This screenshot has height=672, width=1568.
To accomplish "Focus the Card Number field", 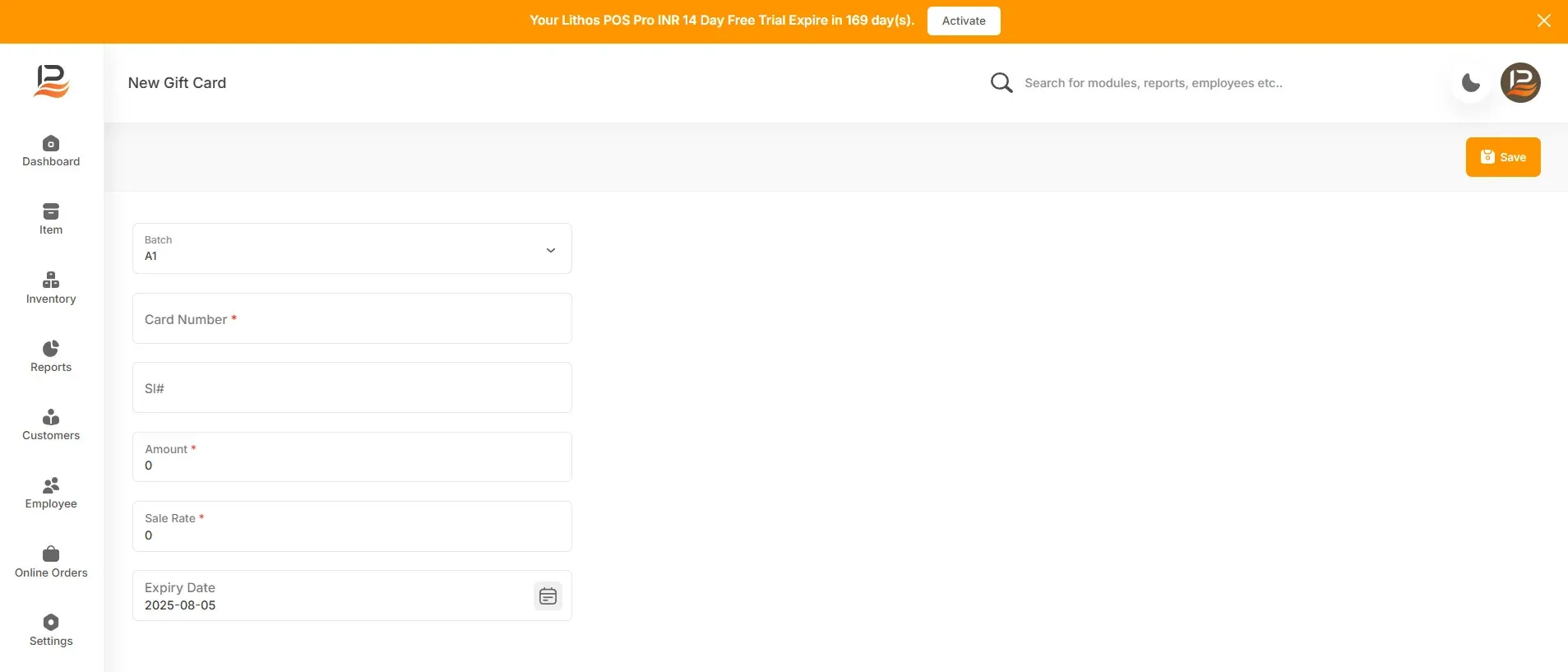I will (x=352, y=318).
